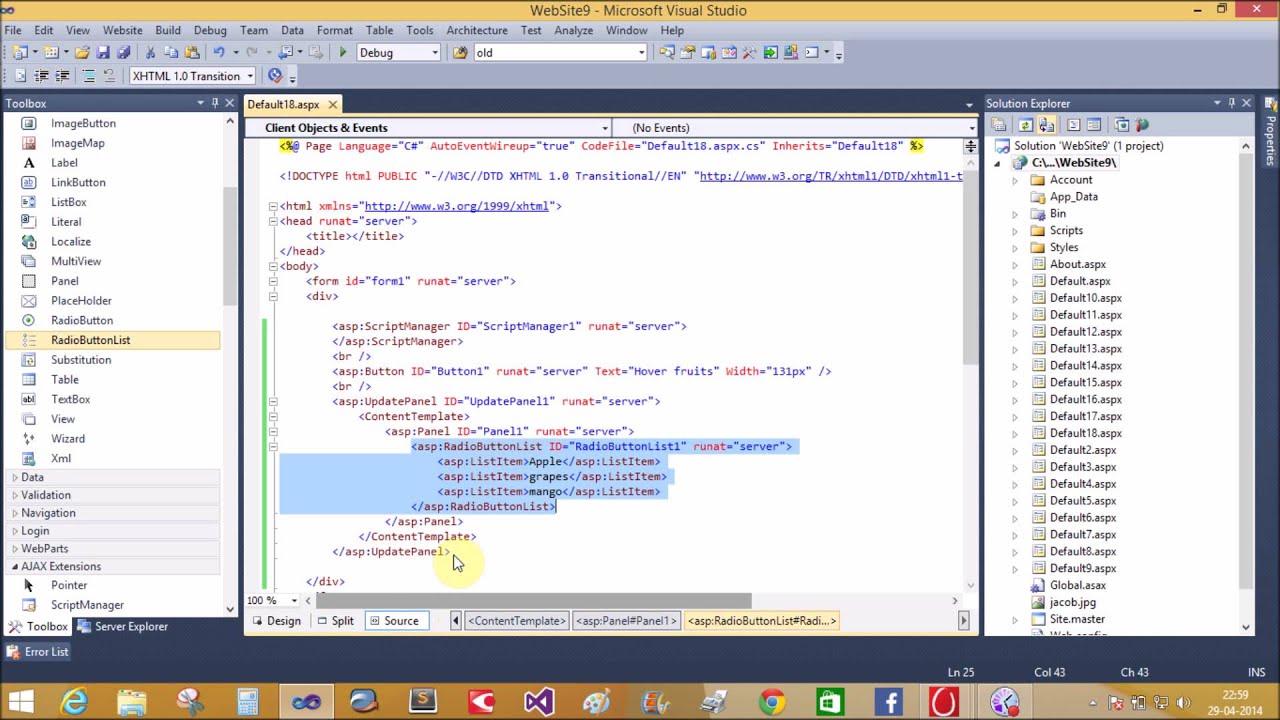Select jacob.jpg in Solution Explorer

(1072, 602)
